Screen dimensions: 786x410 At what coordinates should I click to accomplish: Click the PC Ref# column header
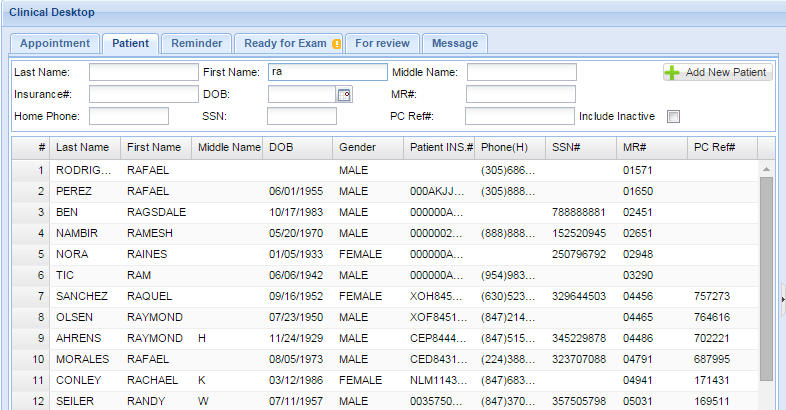(x=722, y=147)
